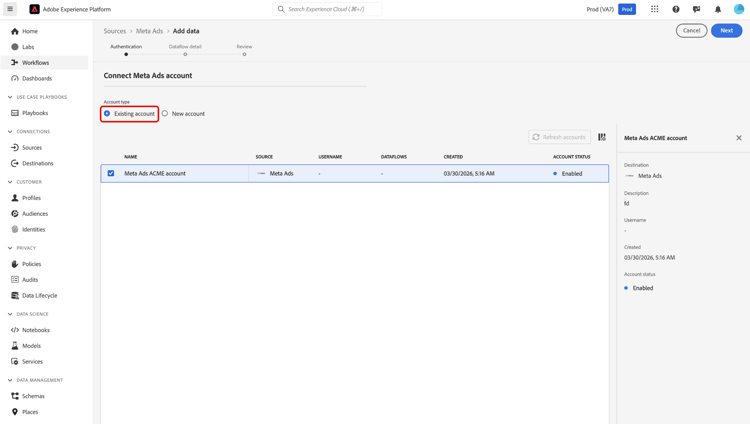Click the Sources arrow icon
The image size is (750, 424).
(15, 147)
